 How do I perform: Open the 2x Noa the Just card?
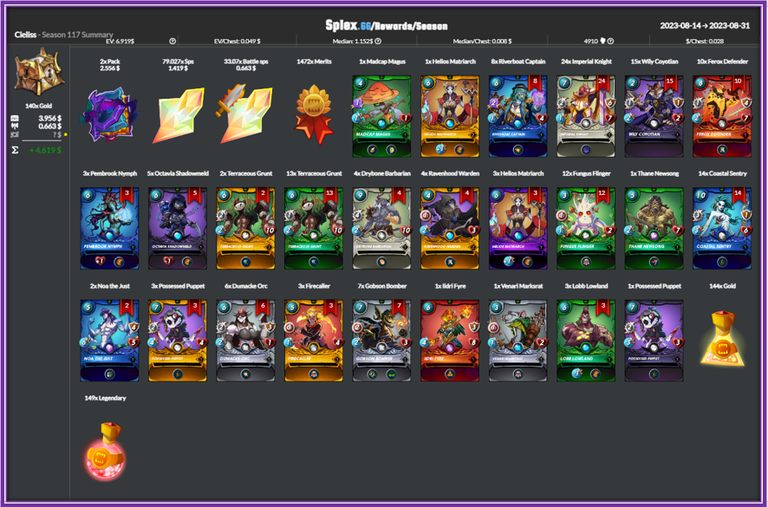click(x=109, y=340)
